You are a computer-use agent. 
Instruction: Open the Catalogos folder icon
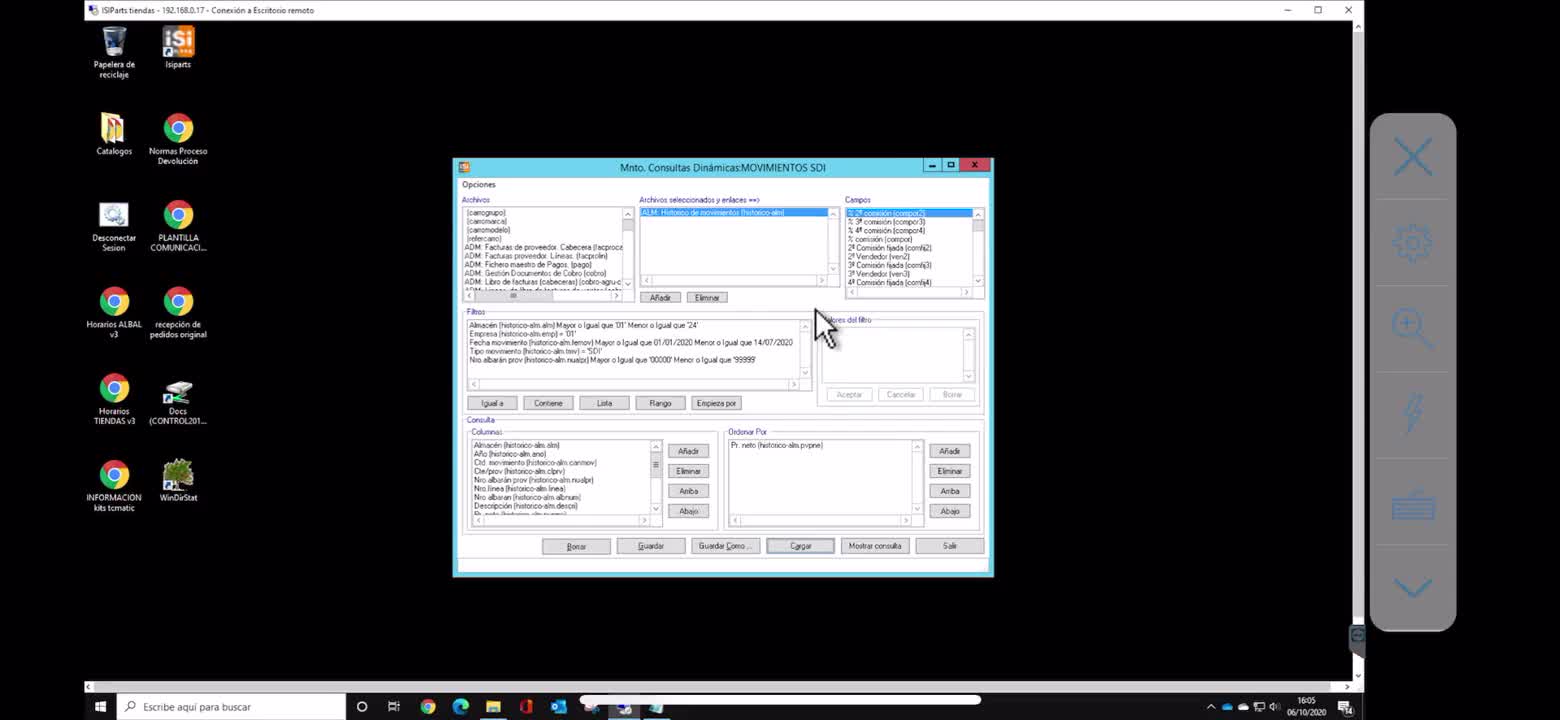click(114, 134)
